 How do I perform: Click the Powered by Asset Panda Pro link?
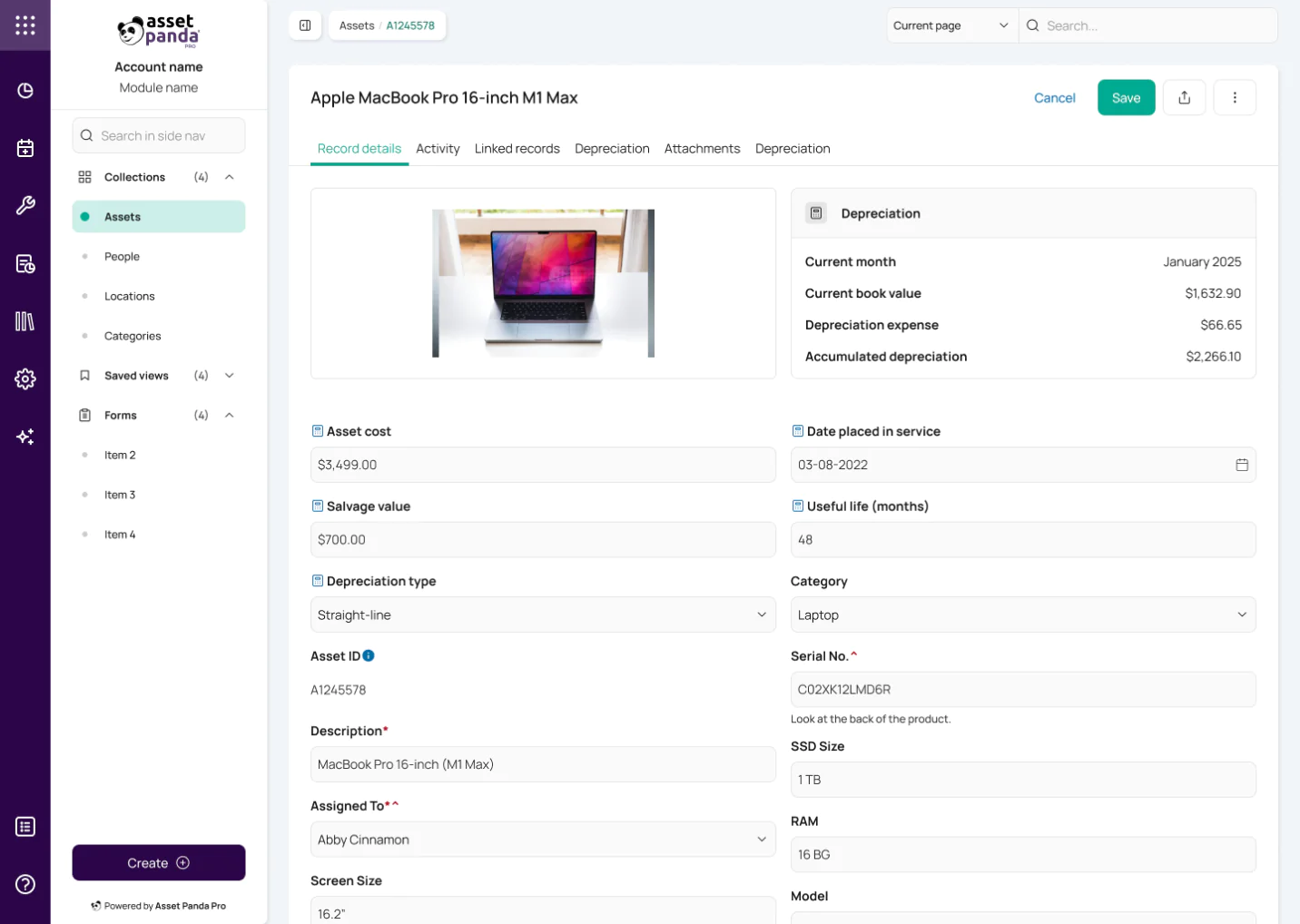click(159, 906)
